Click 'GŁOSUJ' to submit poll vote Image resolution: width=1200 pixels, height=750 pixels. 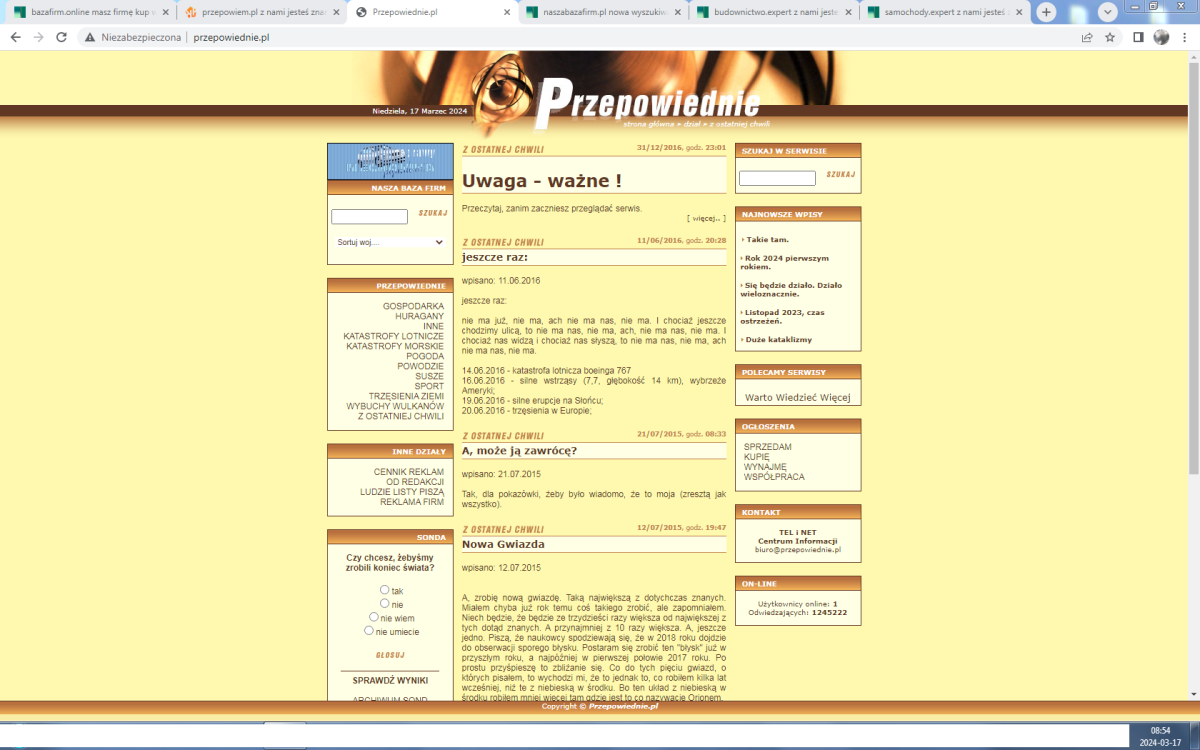(x=389, y=655)
